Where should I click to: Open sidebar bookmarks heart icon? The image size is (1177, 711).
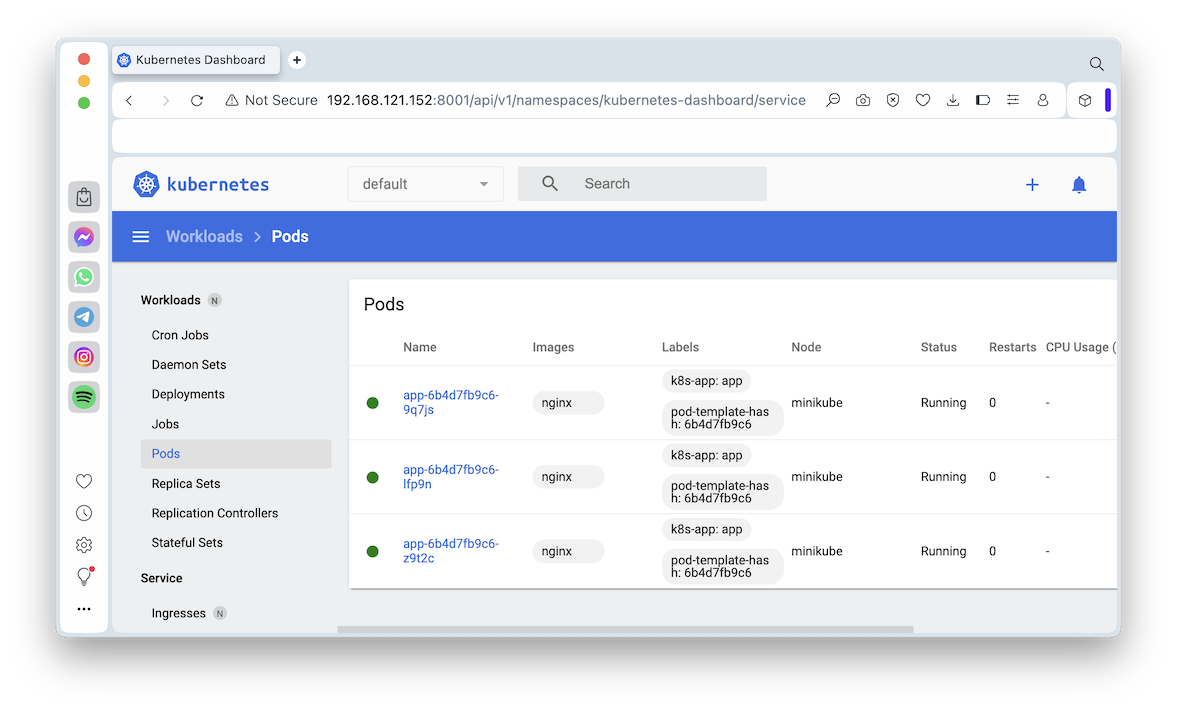tap(84, 481)
